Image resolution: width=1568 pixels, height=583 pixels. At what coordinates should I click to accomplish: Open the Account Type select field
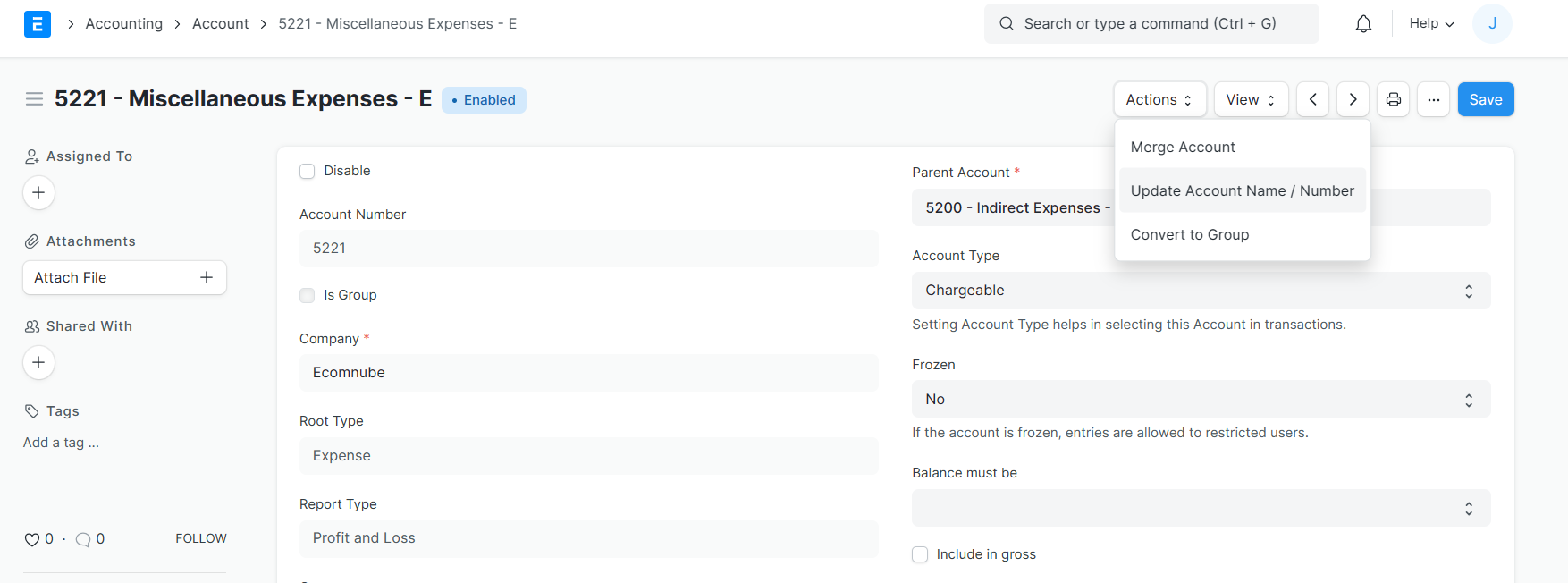click(1201, 291)
